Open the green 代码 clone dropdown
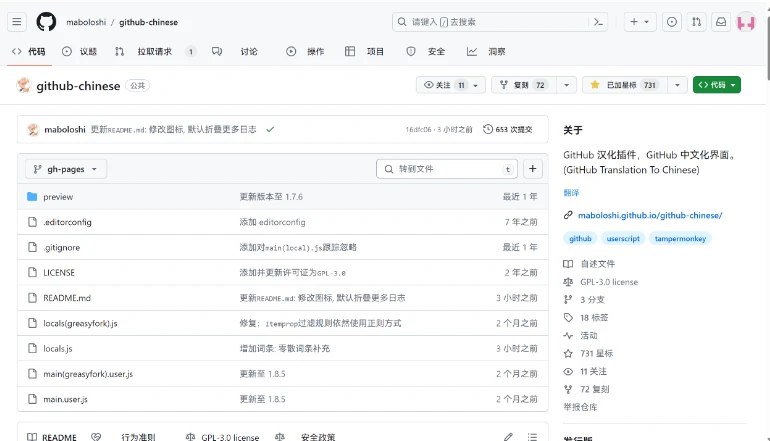This screenshot has height=441, width=770. [717, 85]
